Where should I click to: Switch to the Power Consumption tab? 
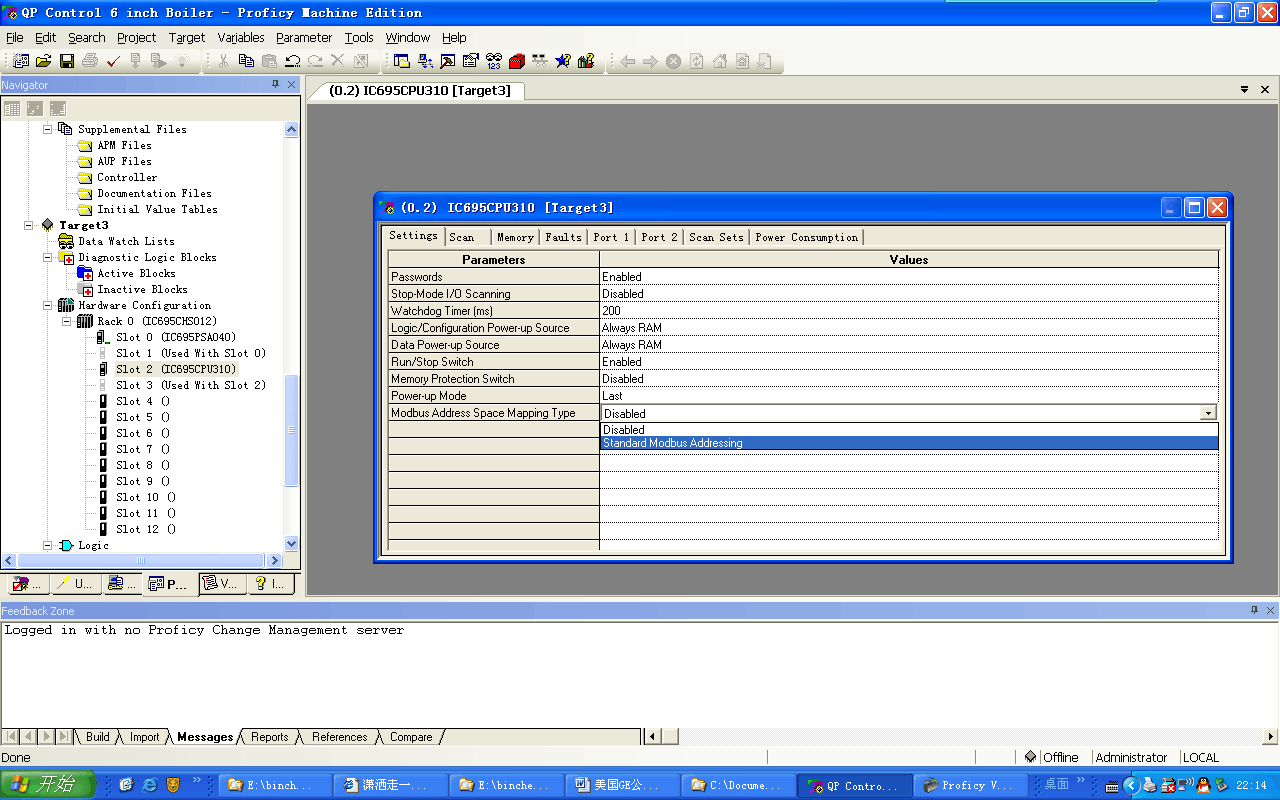806,237
